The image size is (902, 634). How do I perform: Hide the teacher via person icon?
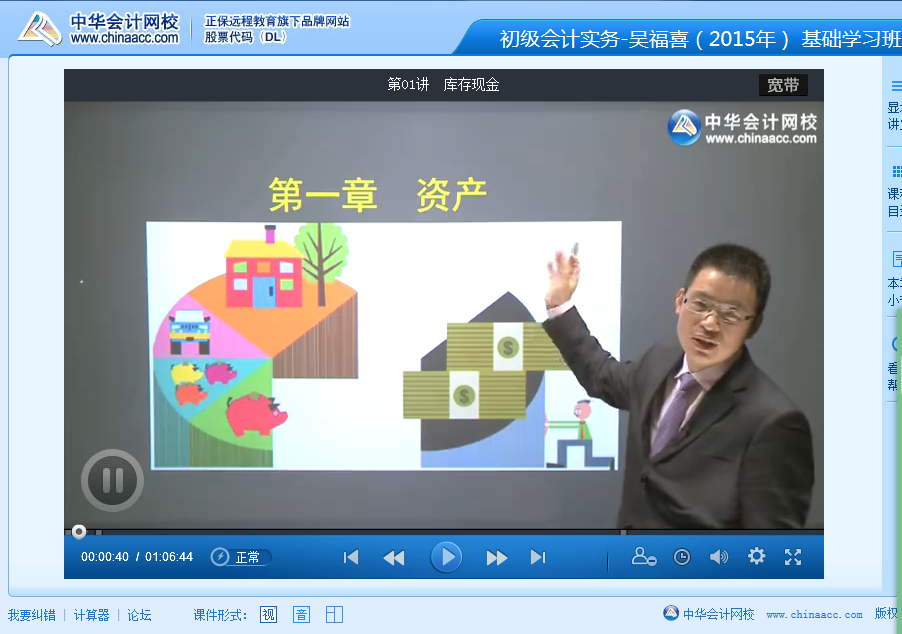(643, 557)
